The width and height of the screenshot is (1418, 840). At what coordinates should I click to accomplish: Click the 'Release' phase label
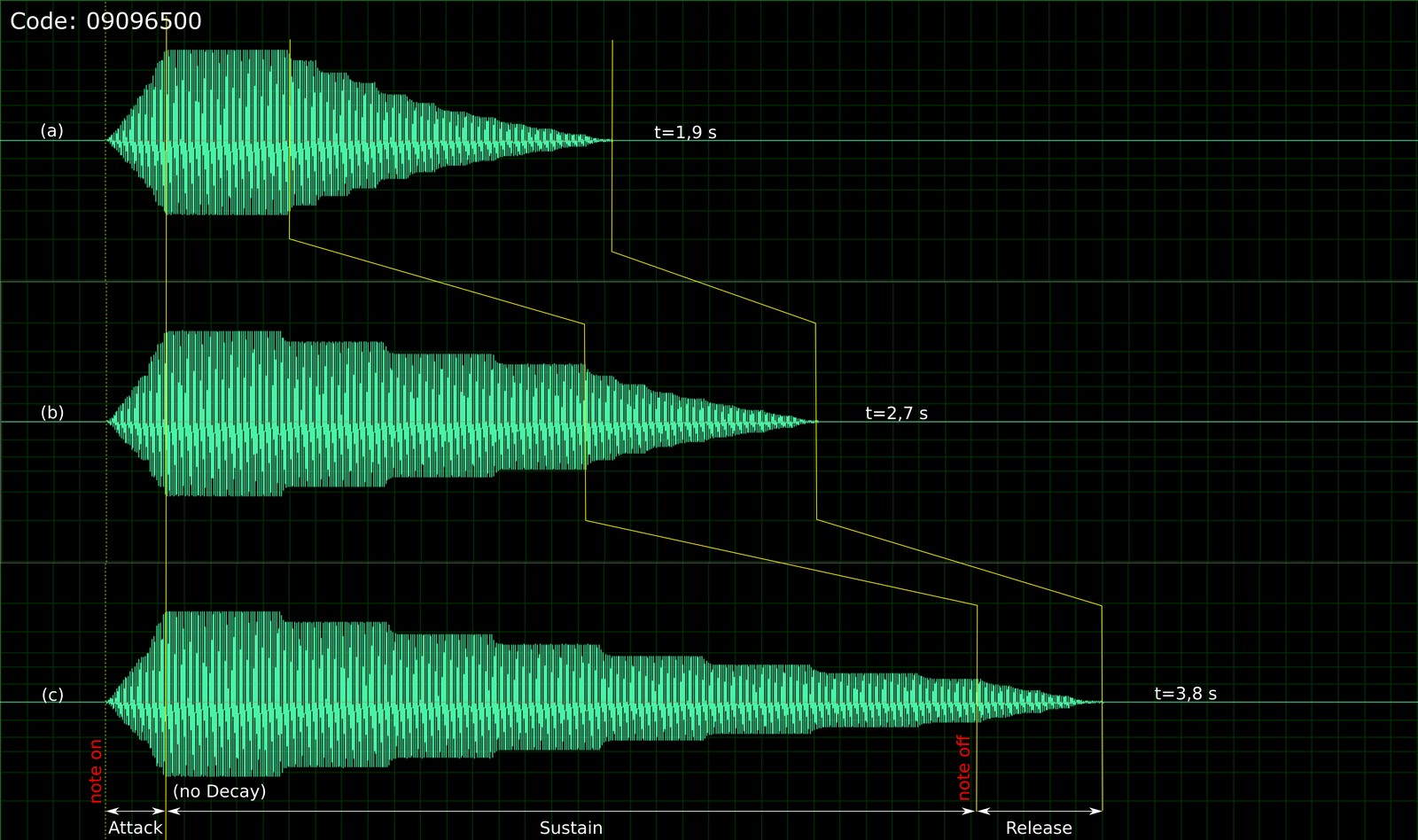(1039, 828)
